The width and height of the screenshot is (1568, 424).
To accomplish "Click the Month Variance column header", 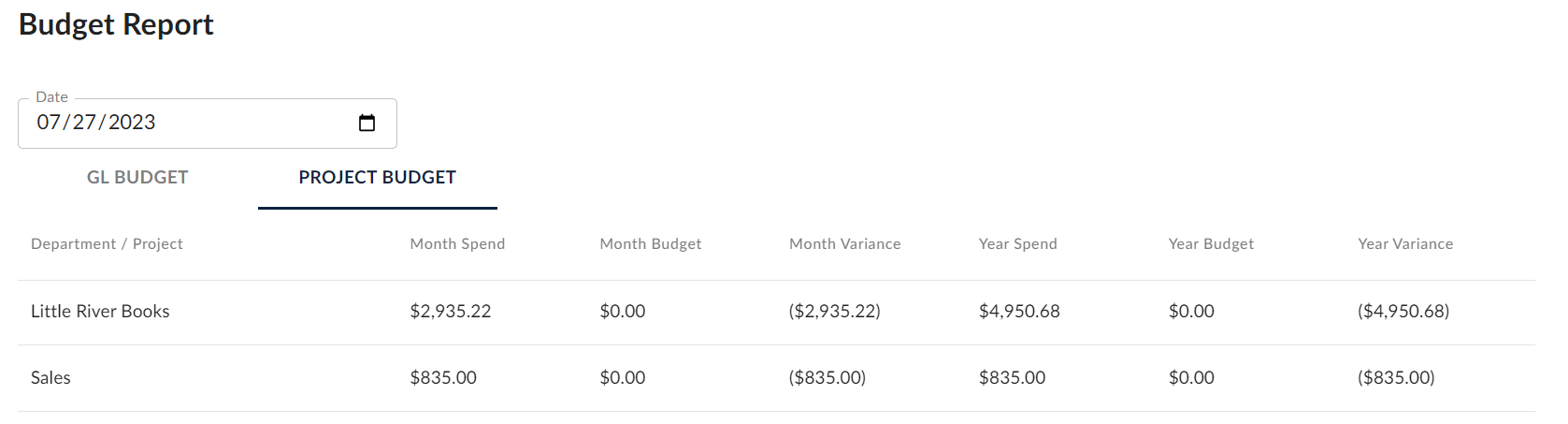I will tap(844, 244).
